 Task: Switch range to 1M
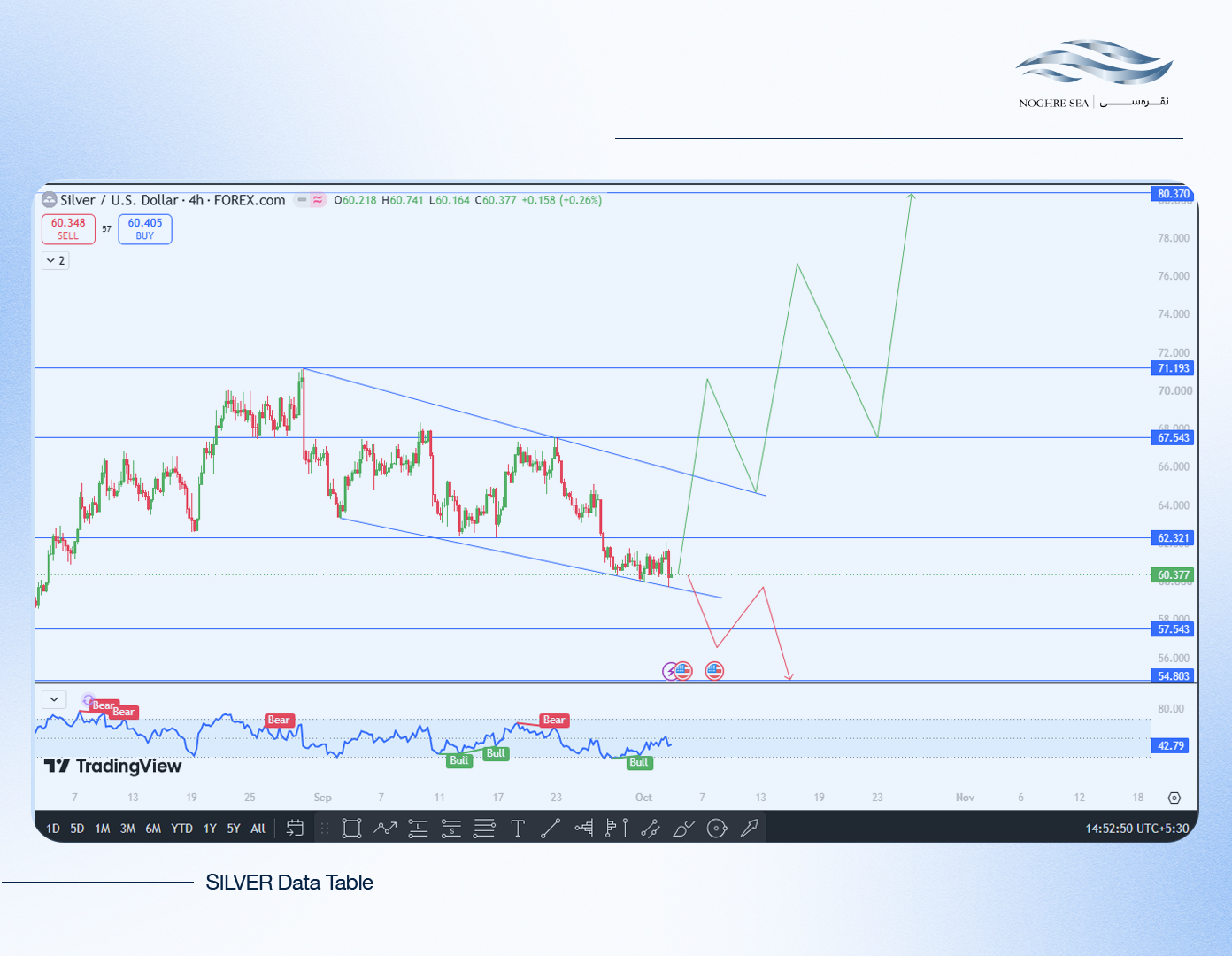coord(103,829)
